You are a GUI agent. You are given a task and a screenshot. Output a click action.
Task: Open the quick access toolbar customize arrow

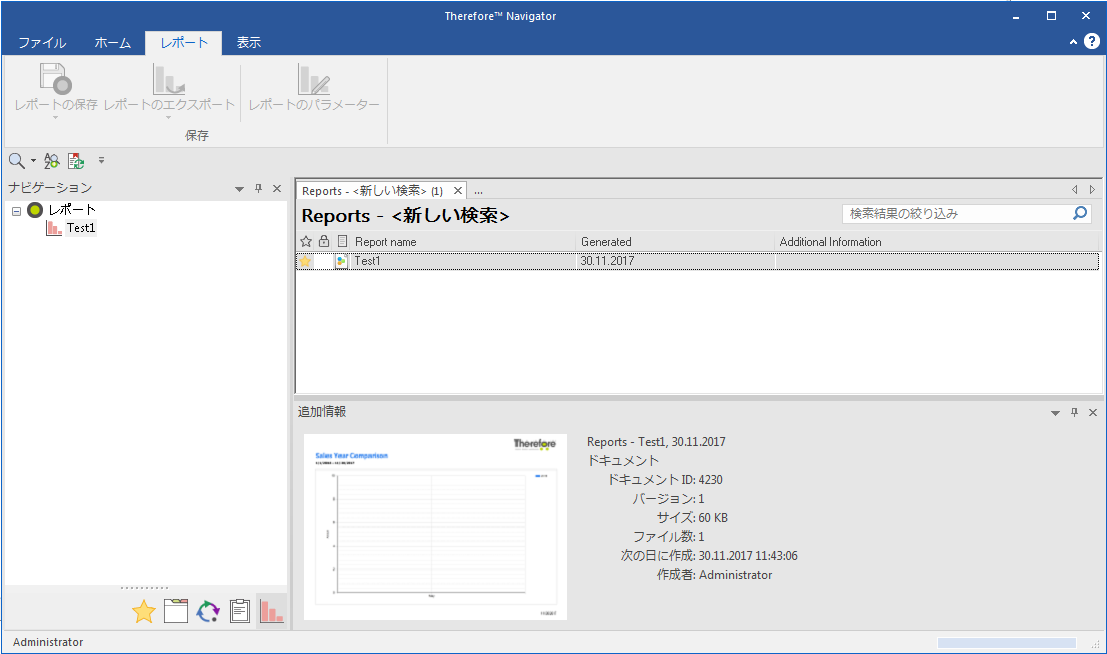point(102,161)
